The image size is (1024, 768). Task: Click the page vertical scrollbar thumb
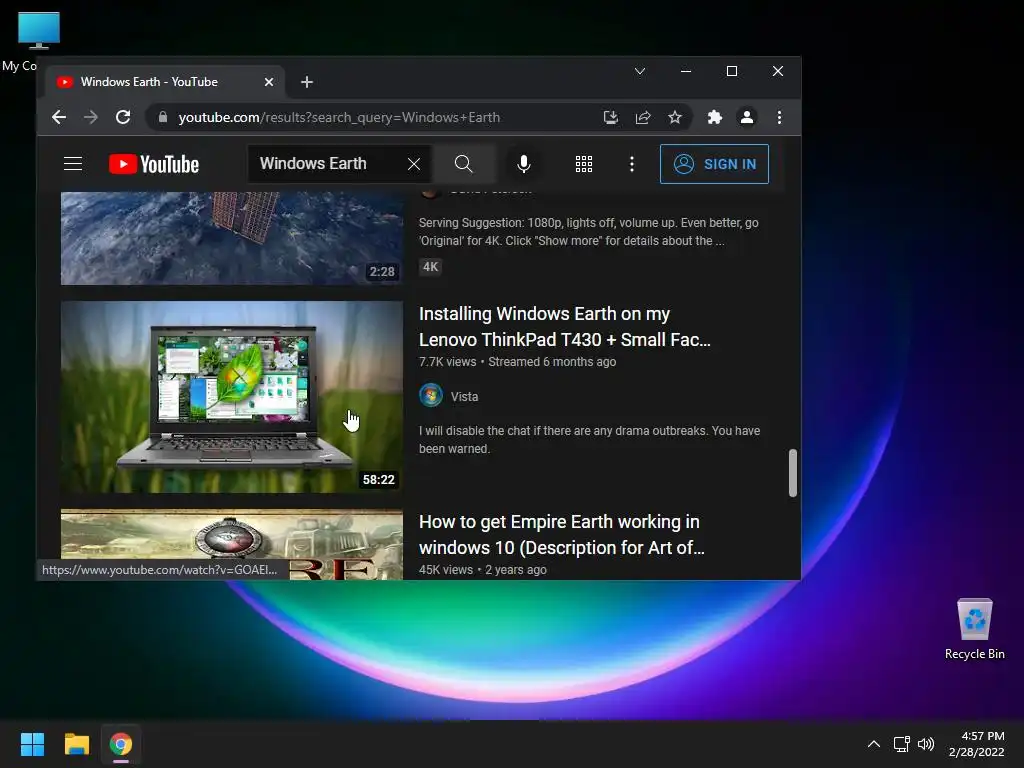[793, 473]
